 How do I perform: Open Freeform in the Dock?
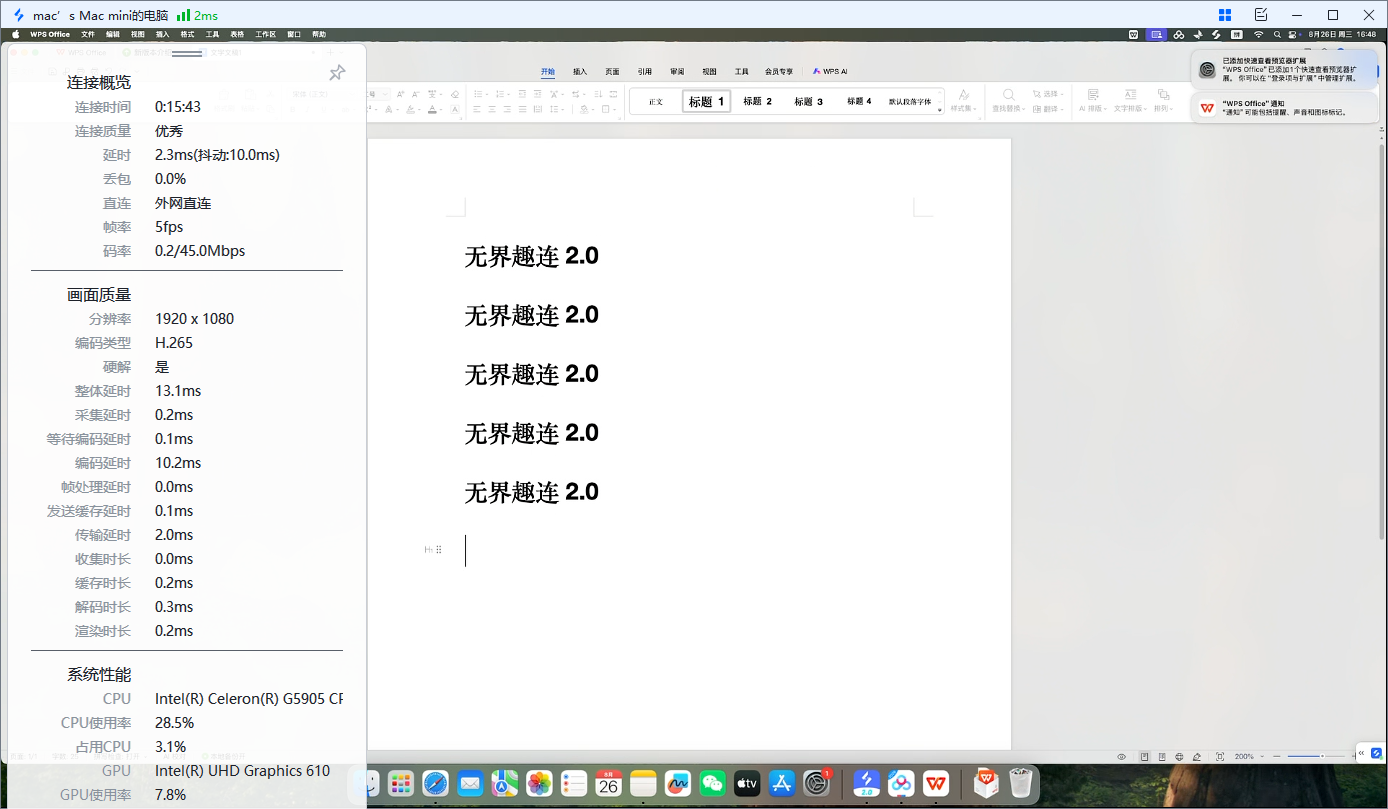click(x=678, y=783)
